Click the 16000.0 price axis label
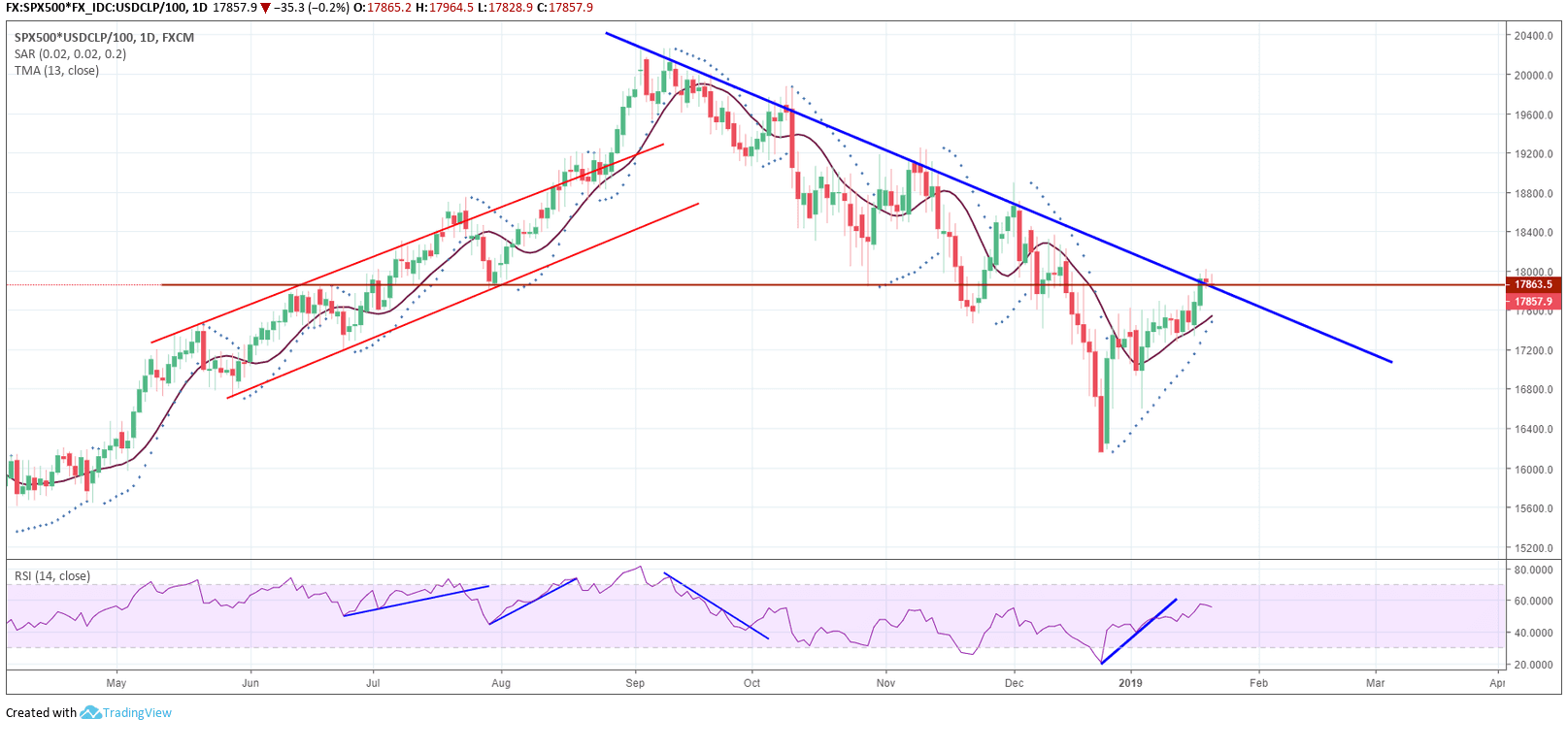 click(1533, 470)
